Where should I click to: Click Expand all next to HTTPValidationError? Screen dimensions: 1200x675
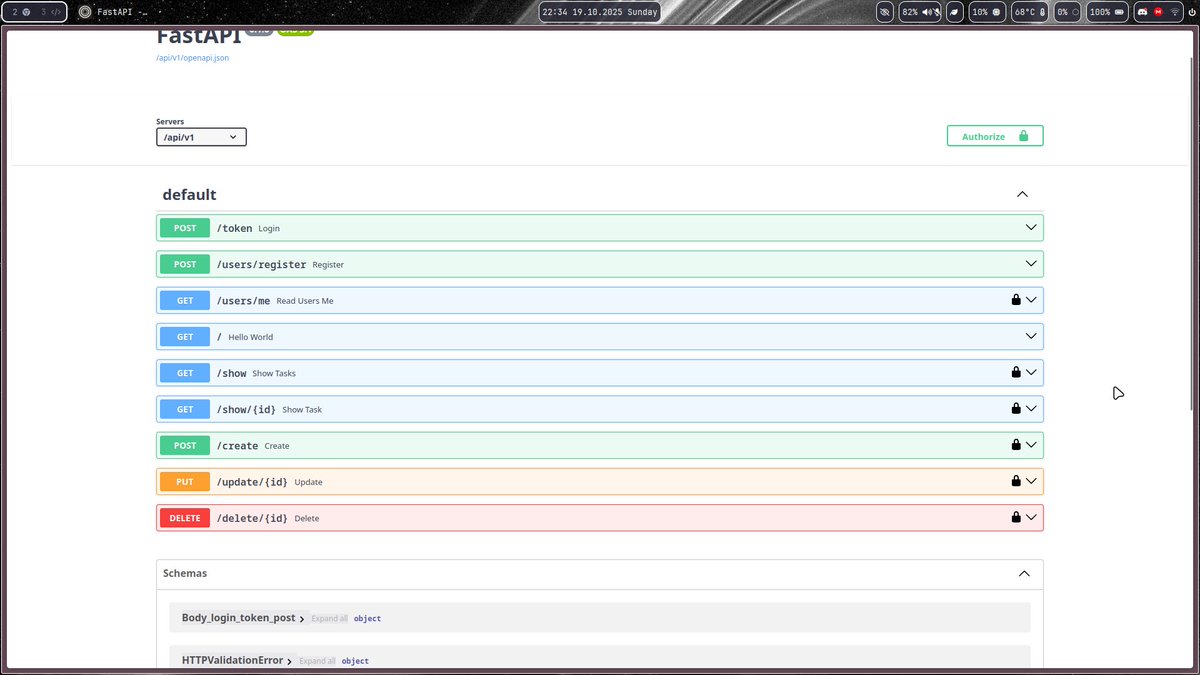pyautogui.click(x=317, y=661)
